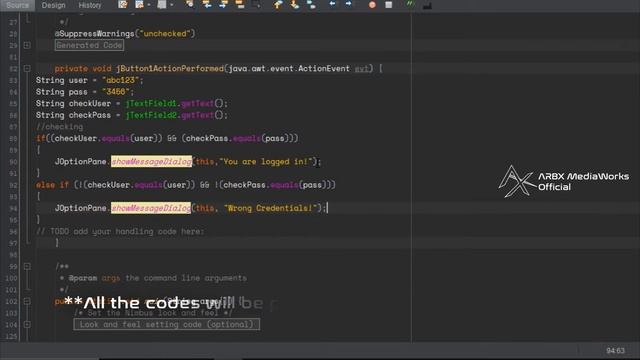Click the Forward navigation toolbar icon
The width and height of the screenshot is (640, 360).
162,5
